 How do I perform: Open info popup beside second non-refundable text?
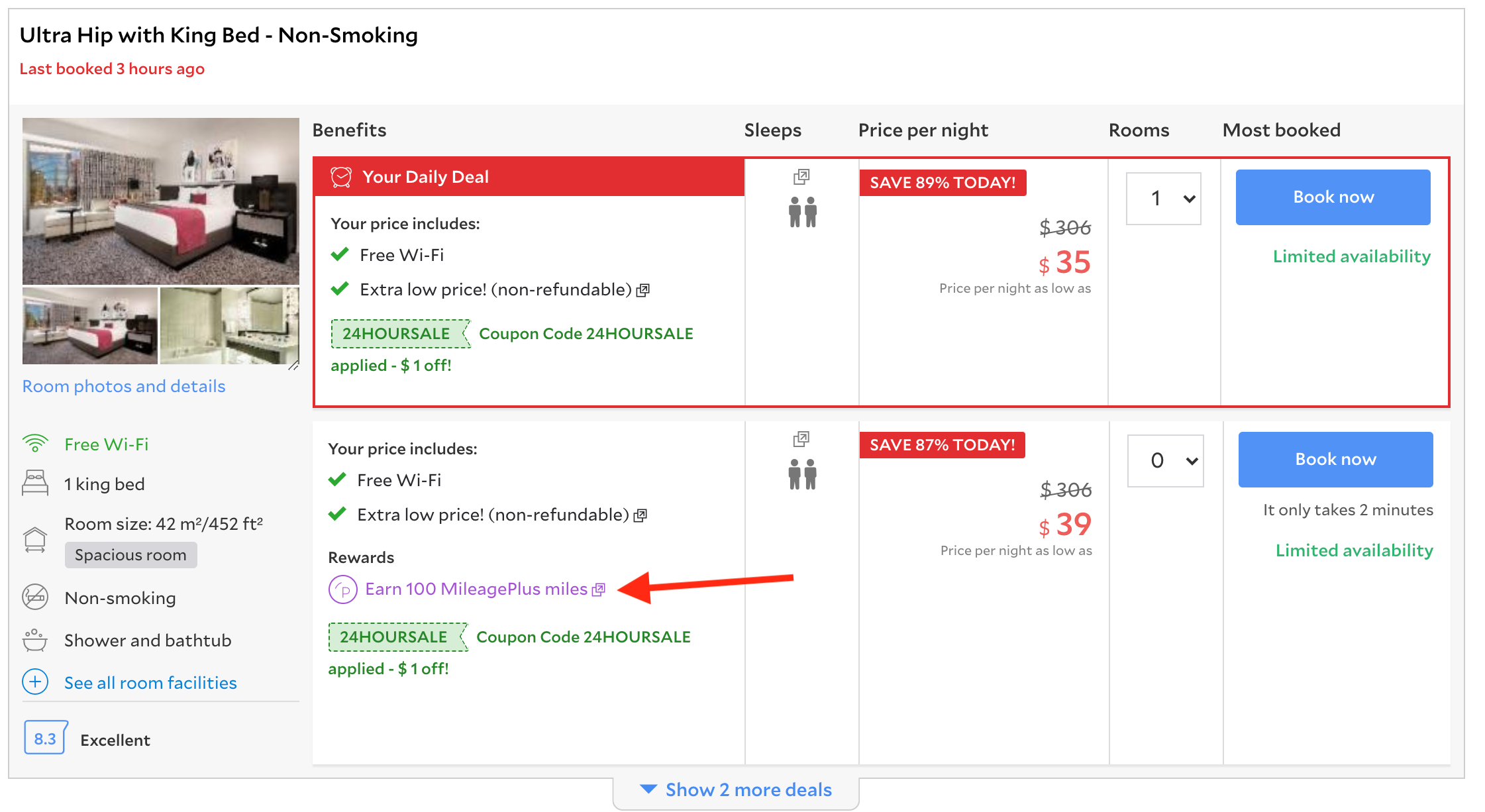(x=640, y=515)
